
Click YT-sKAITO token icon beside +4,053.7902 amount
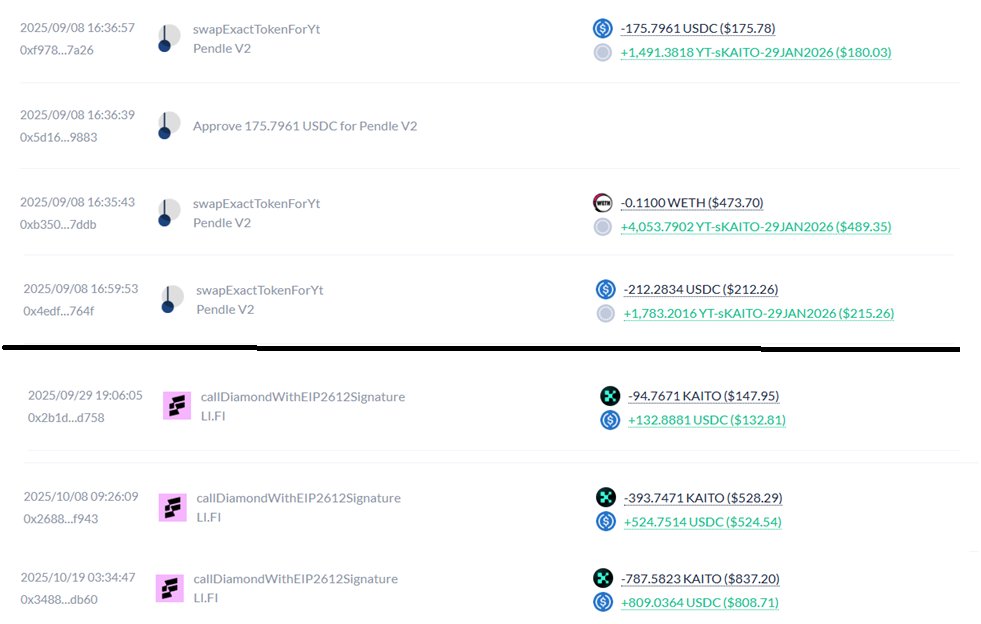602,227
